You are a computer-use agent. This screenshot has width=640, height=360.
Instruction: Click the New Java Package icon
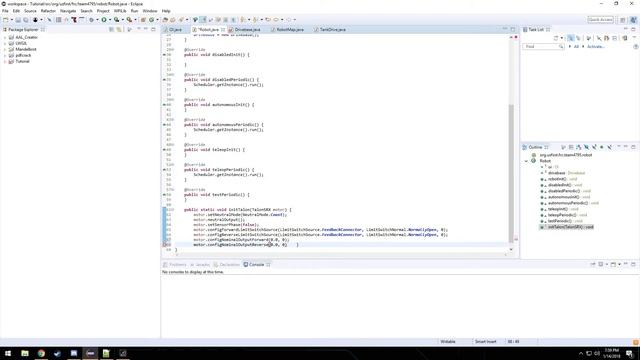[x=143, y=20]
